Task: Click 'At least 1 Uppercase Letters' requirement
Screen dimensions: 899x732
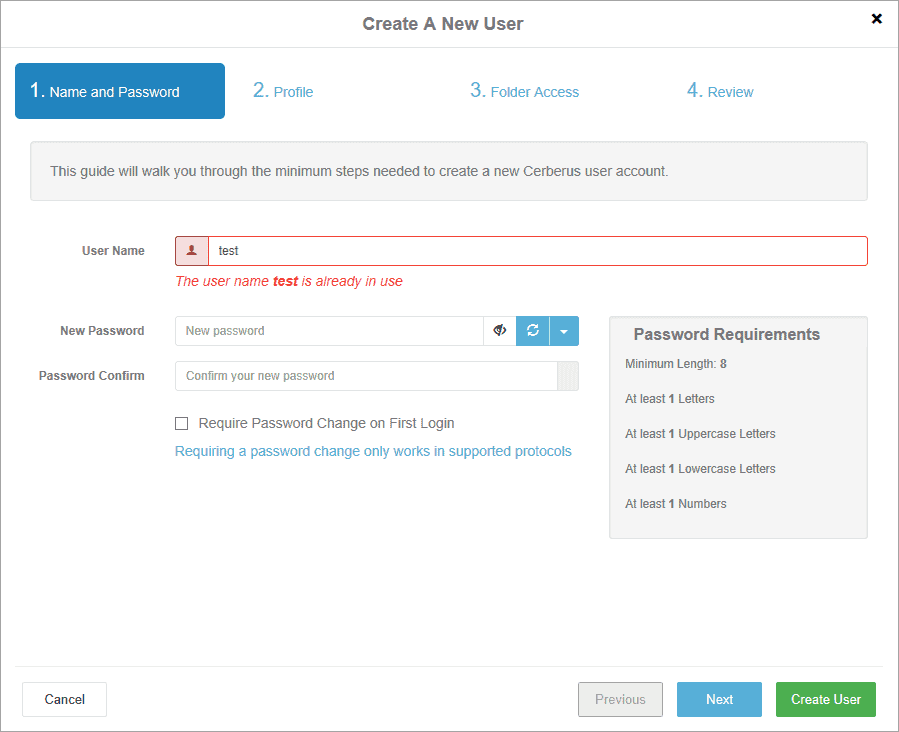Action: coord(700,434)
